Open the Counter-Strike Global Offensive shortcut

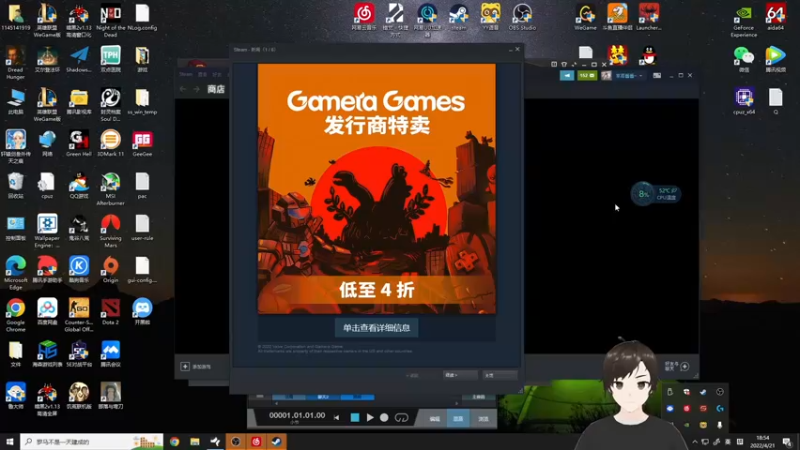(x=79, y=315)
